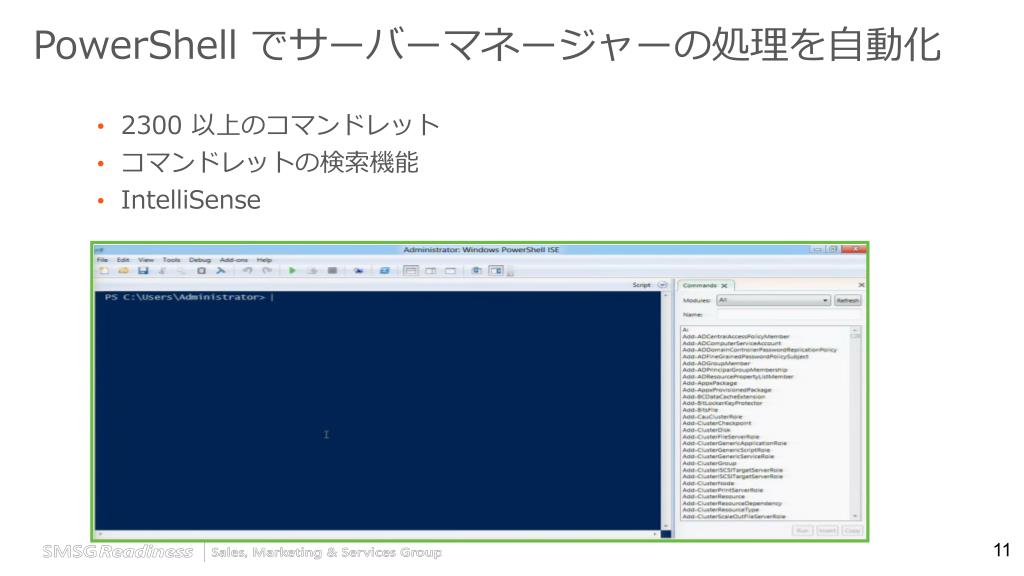Save the script with the floppy icon
This screenshot has height=576, width=1024.
(x=143, y=270)
